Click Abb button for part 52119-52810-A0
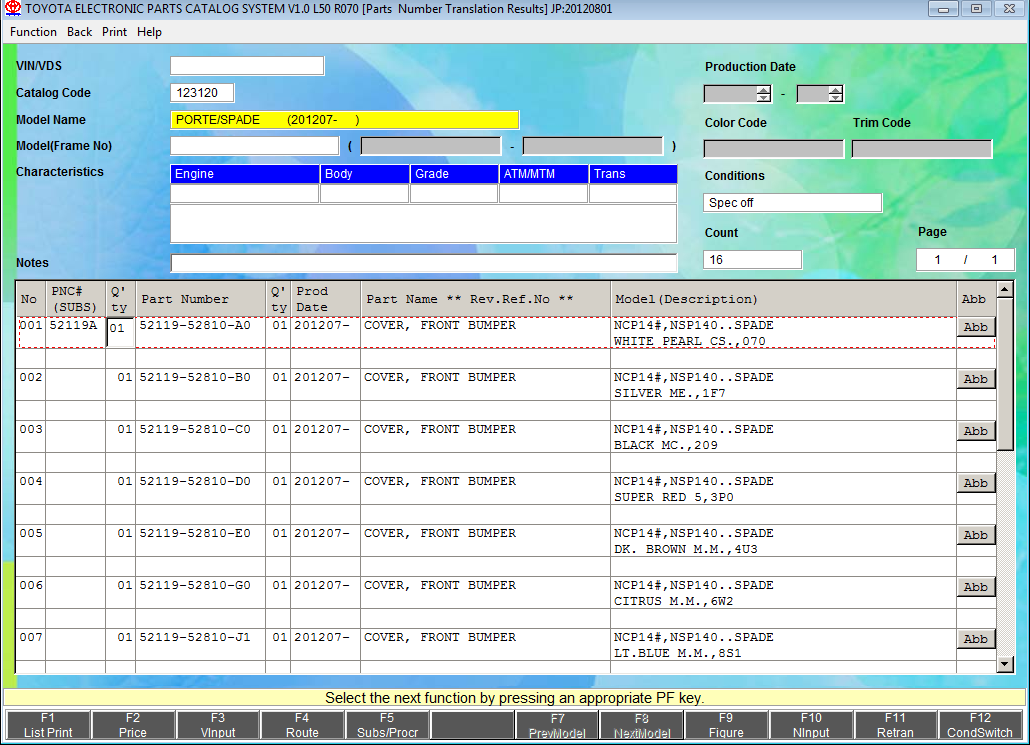The image size is (1030, 745). pos(975,327)
